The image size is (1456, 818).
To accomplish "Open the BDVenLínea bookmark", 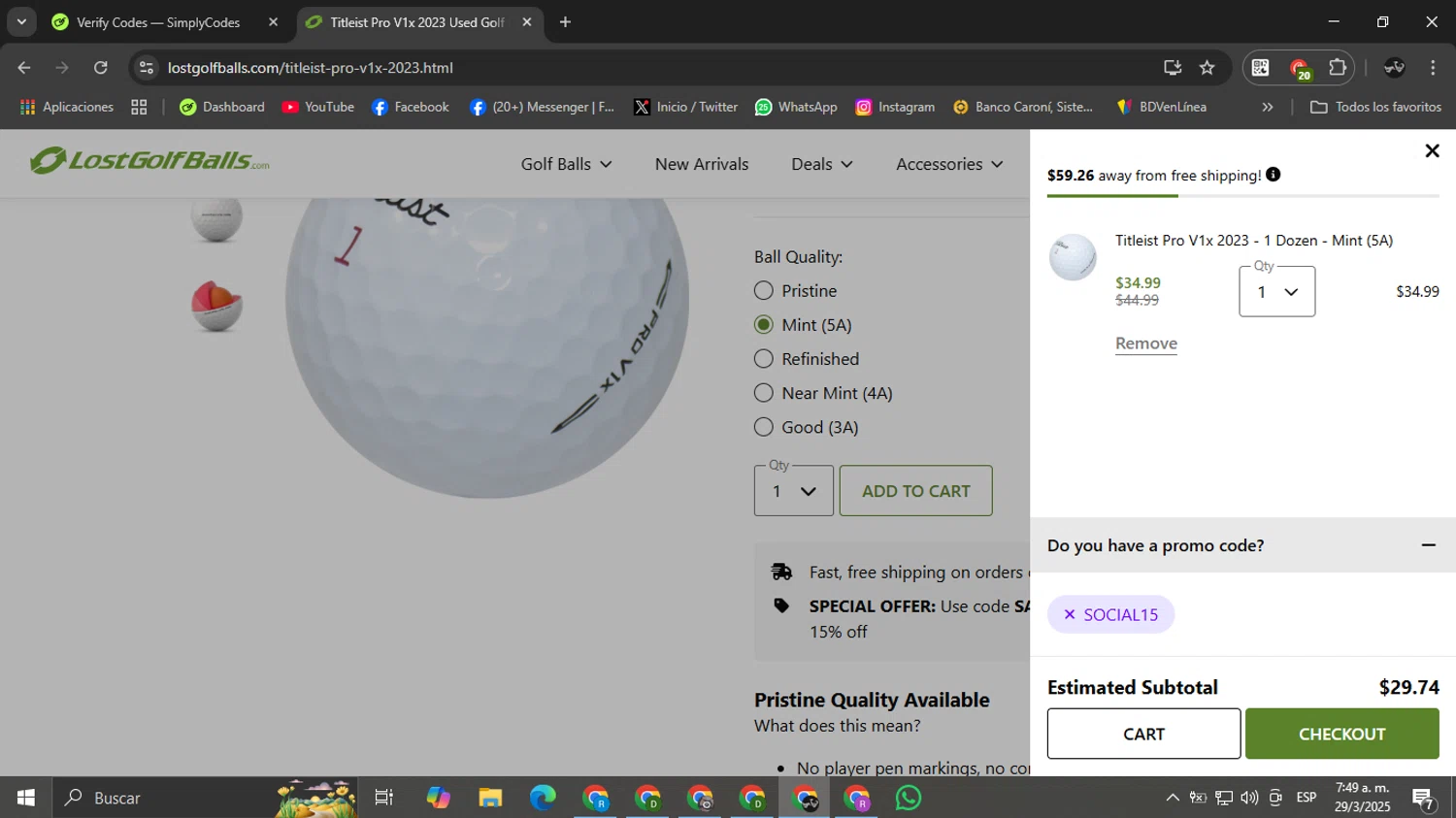I will pyautogui.click(x=1162, y=107).
